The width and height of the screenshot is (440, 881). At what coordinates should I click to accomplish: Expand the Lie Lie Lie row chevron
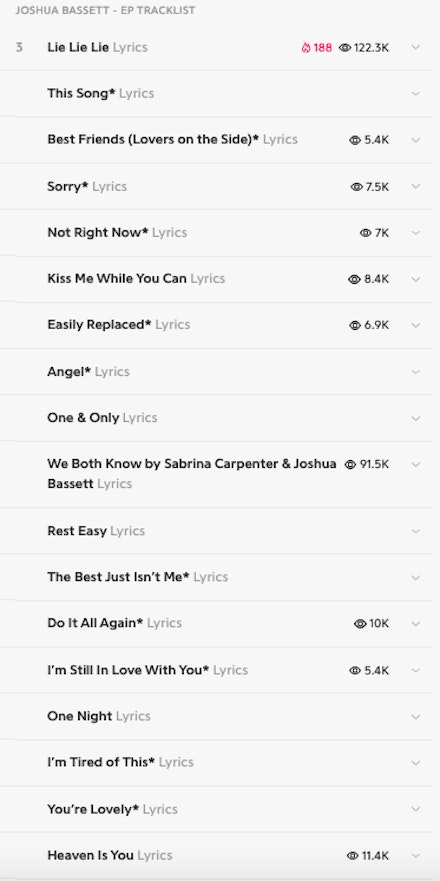[x=416, y=47]
